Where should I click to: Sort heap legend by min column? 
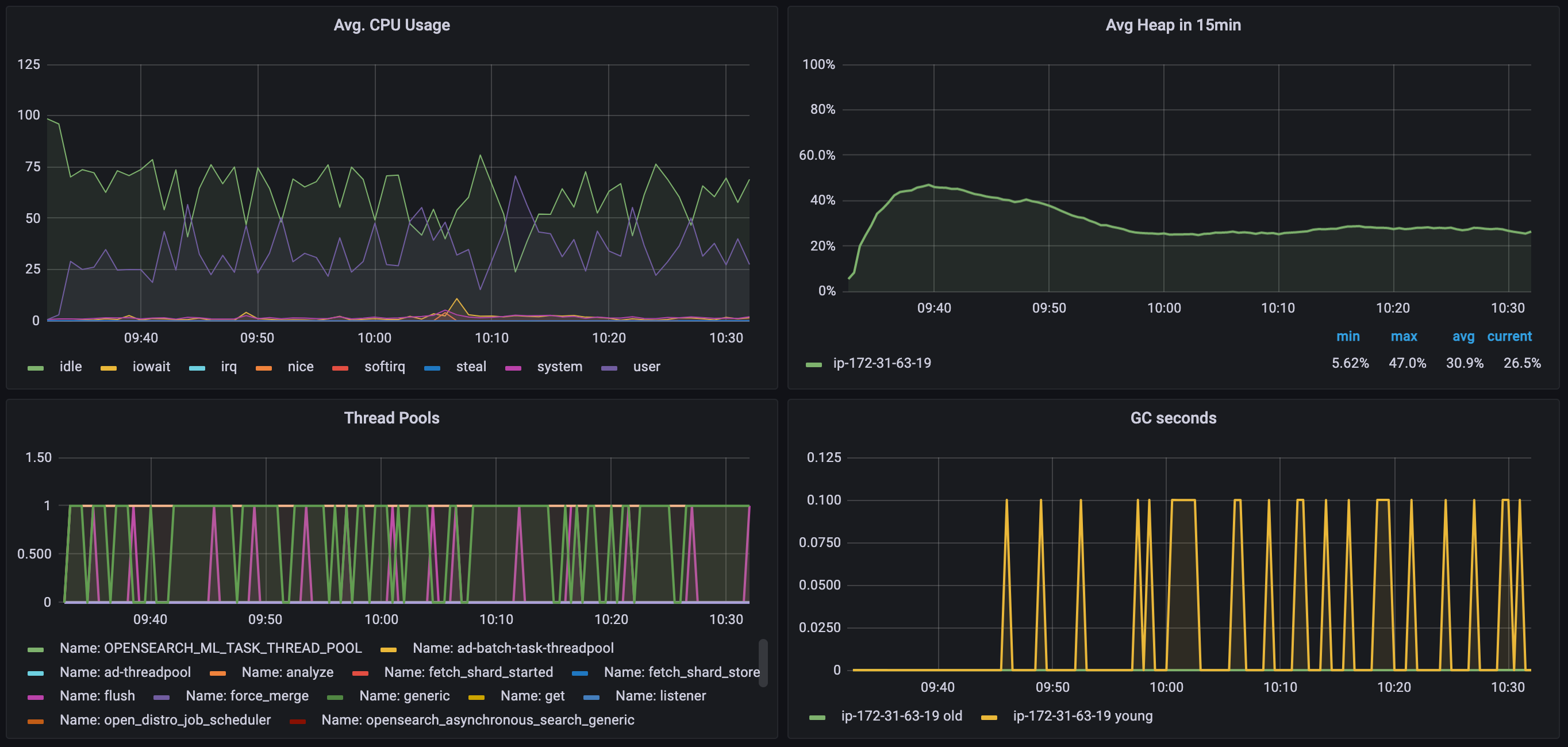point(1348,336)
